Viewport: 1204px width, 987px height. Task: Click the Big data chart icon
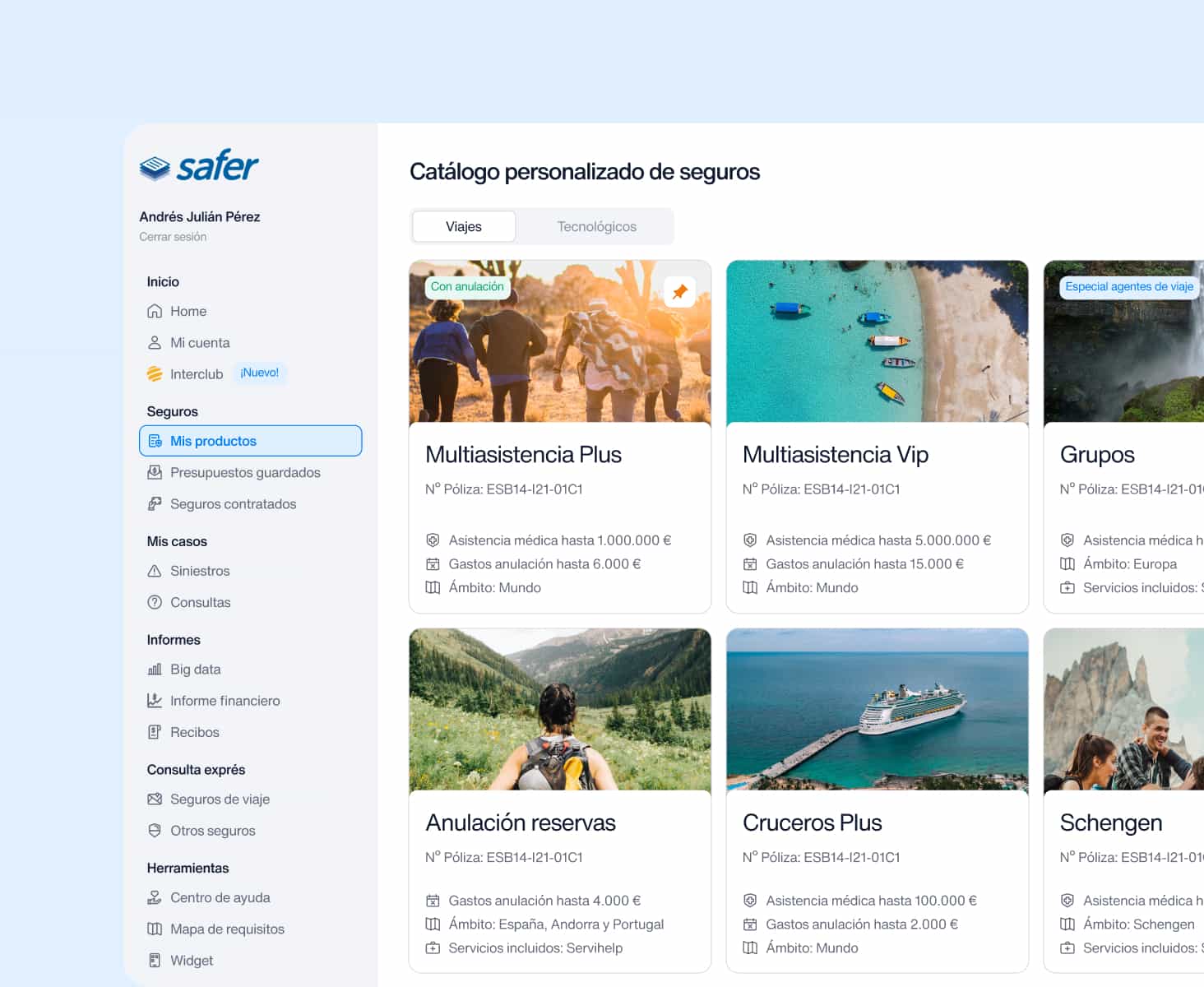(155, 670)
